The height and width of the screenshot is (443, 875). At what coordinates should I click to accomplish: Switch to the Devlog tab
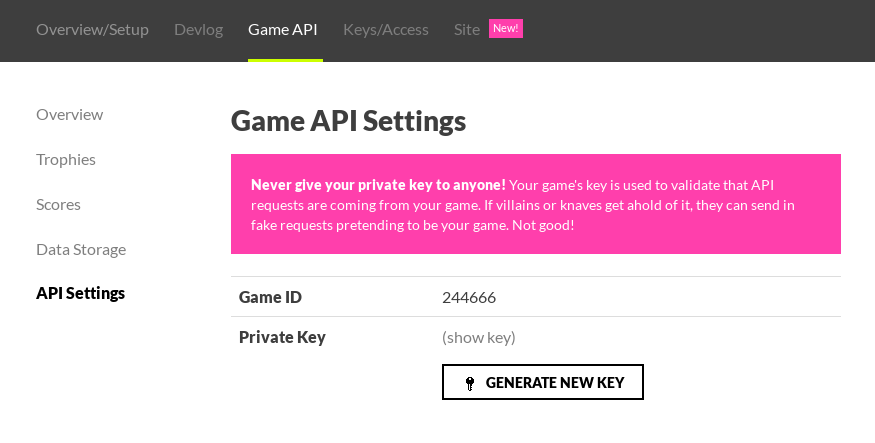click(198, 29)
